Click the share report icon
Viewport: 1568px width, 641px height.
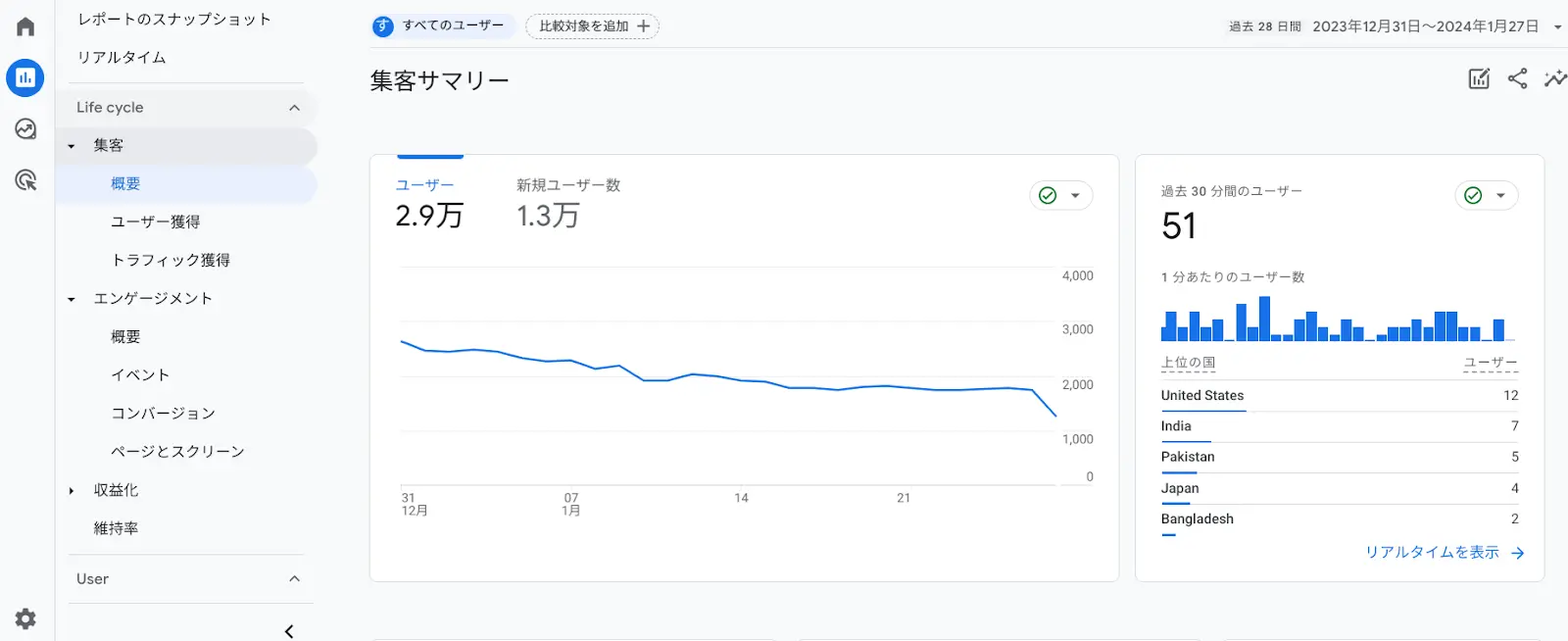coord(1517,79)
